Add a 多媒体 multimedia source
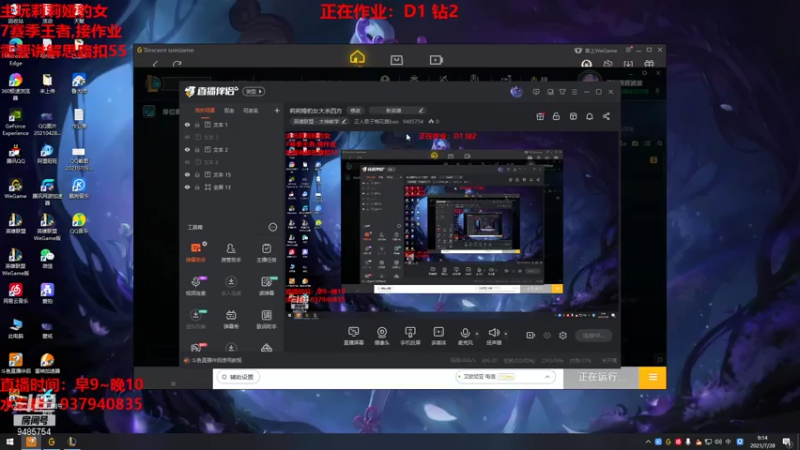Screen dimensions: 800x450 (x=439, y=336)
